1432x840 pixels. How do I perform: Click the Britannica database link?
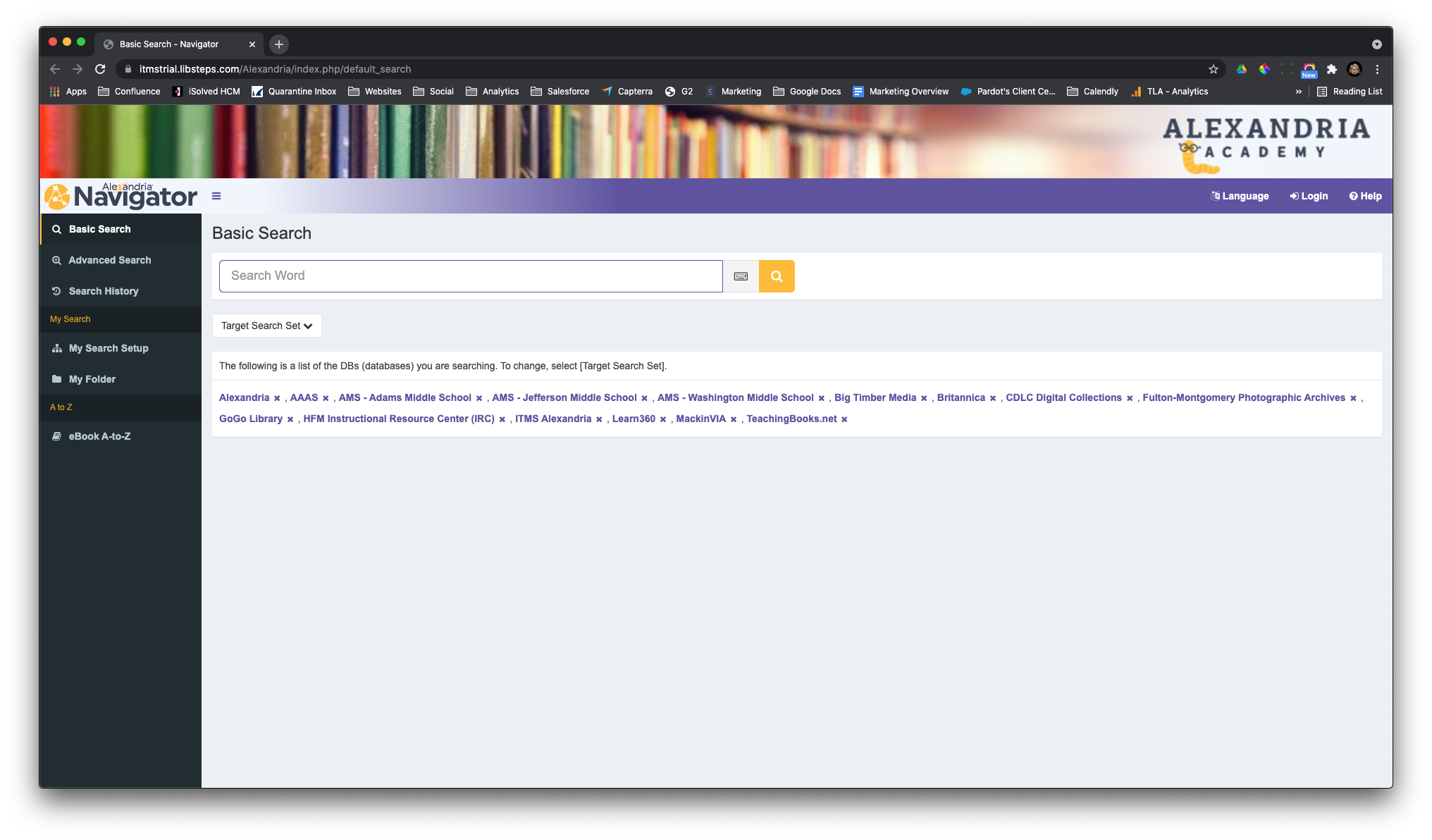[961, 397]
